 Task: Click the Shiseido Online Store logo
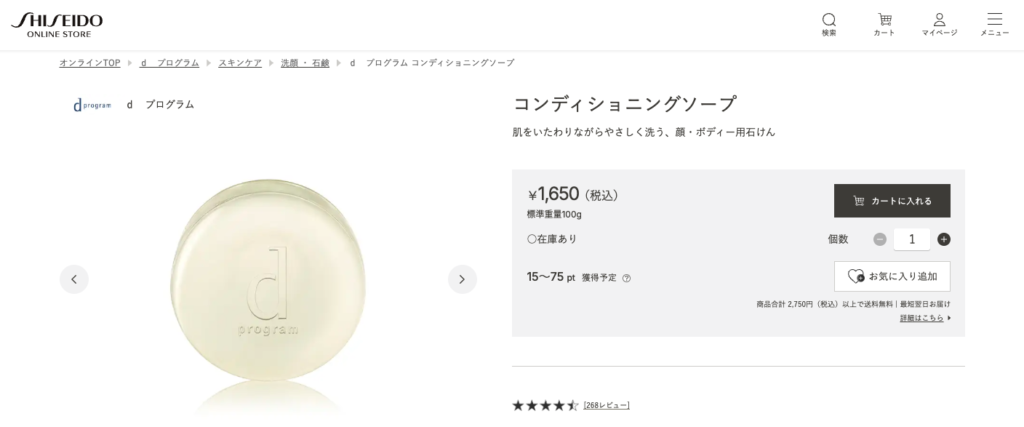pyautogui.click(x=56, y=25)
